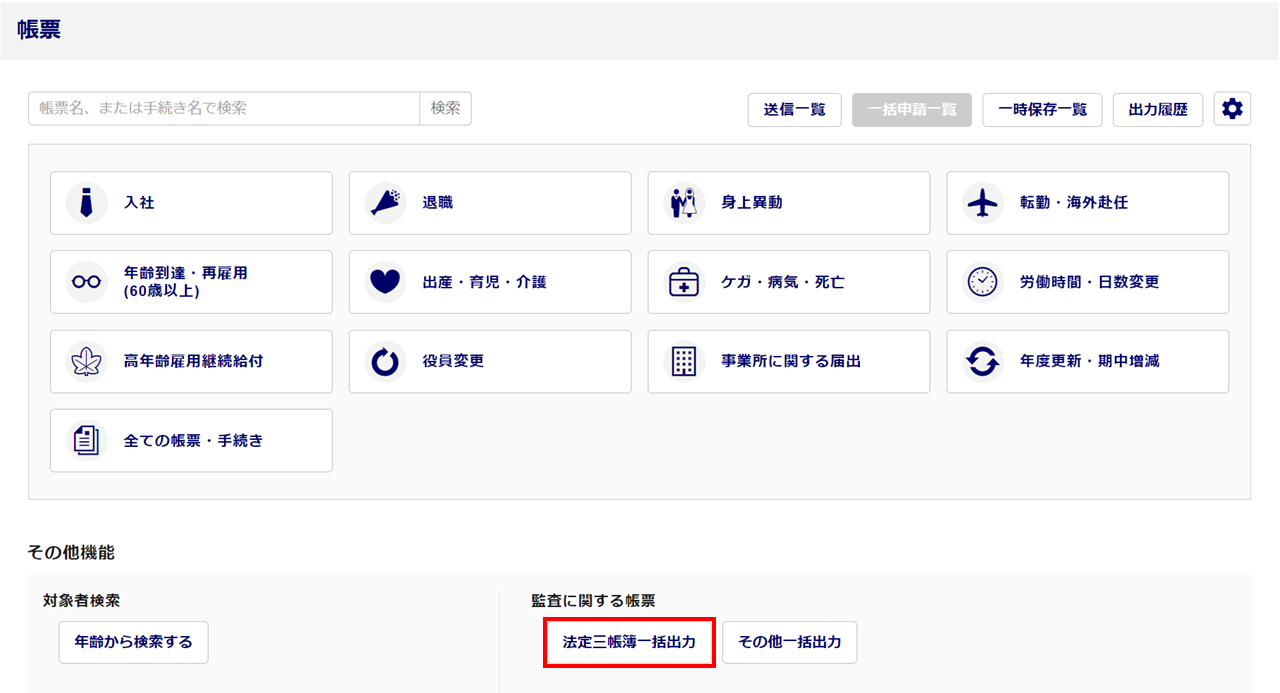Image resolution: width=1280 pixels, height=693 pixels.
Task: Open the 送信一覧 list
Action: pos(795,110)
